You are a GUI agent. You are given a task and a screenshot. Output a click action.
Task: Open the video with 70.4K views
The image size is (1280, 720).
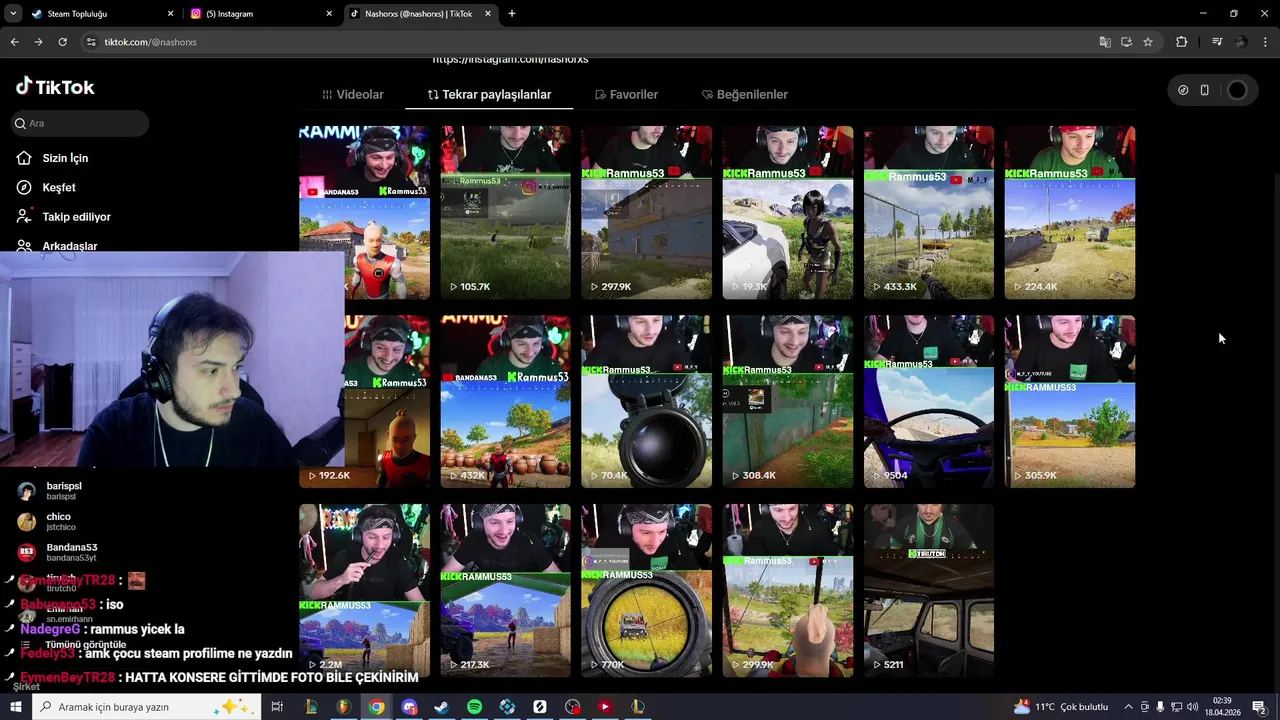(x=647, y=401)
